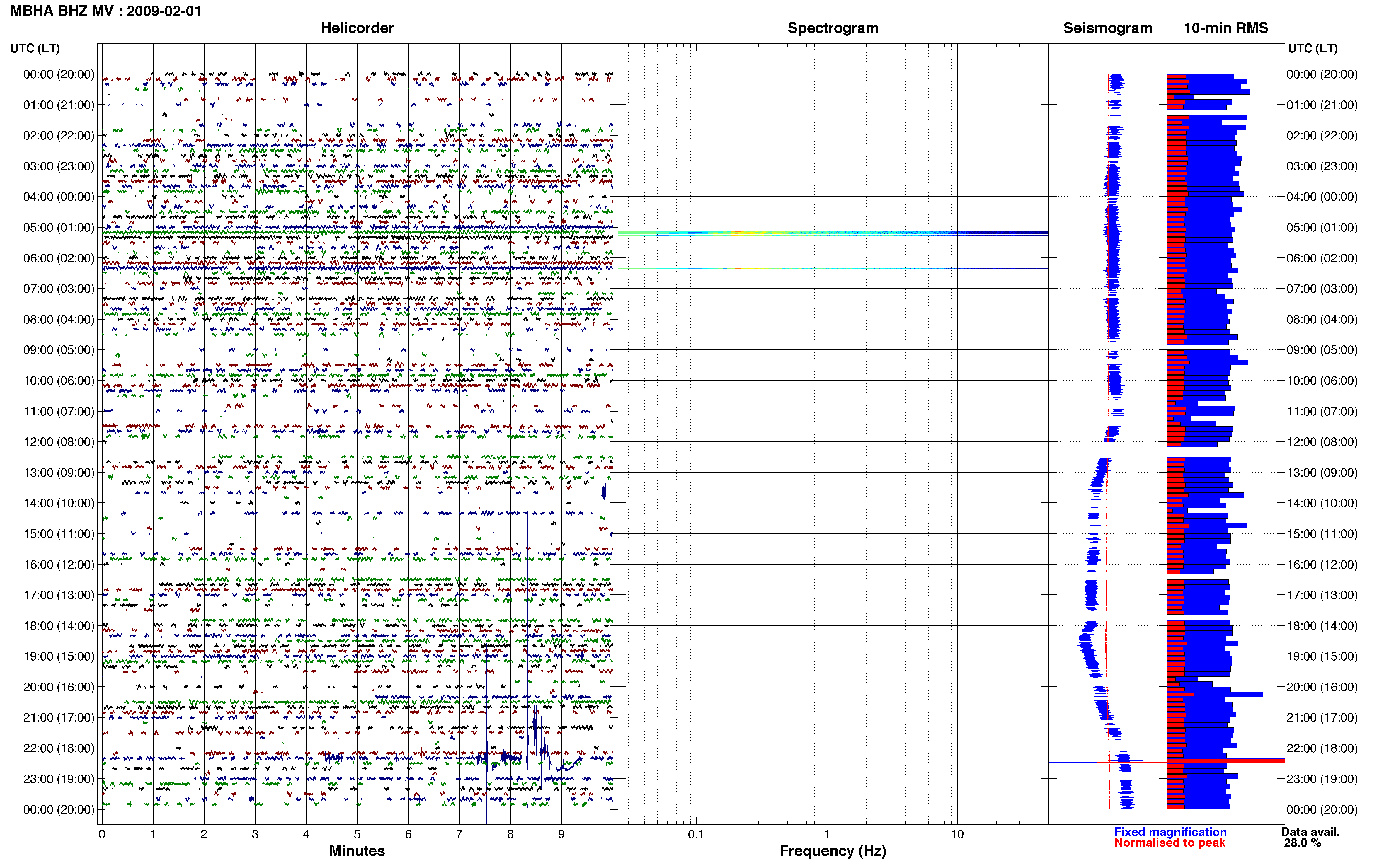Click the right-axis label '01:00 (21:00)'
Viewport: 1389px width, 868px height.
click(1322, 105)
